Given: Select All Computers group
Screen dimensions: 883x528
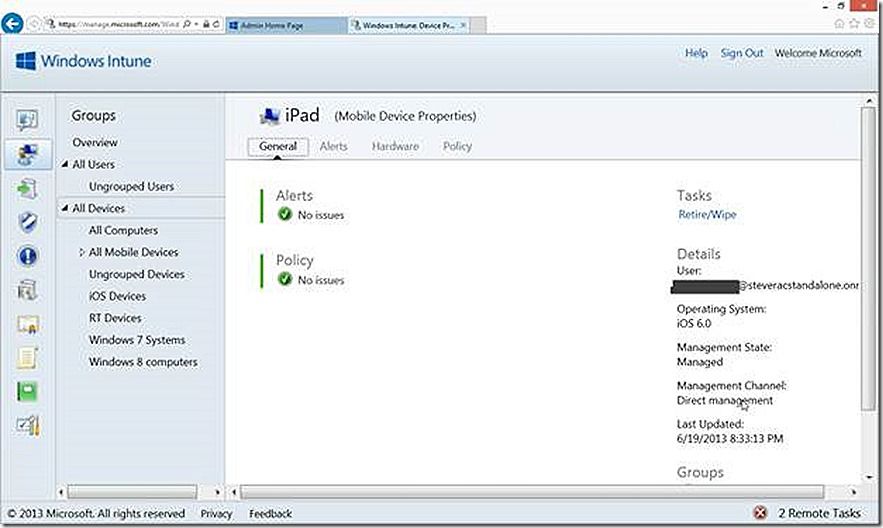Looking at the screenshot, I should coord(123,230).
